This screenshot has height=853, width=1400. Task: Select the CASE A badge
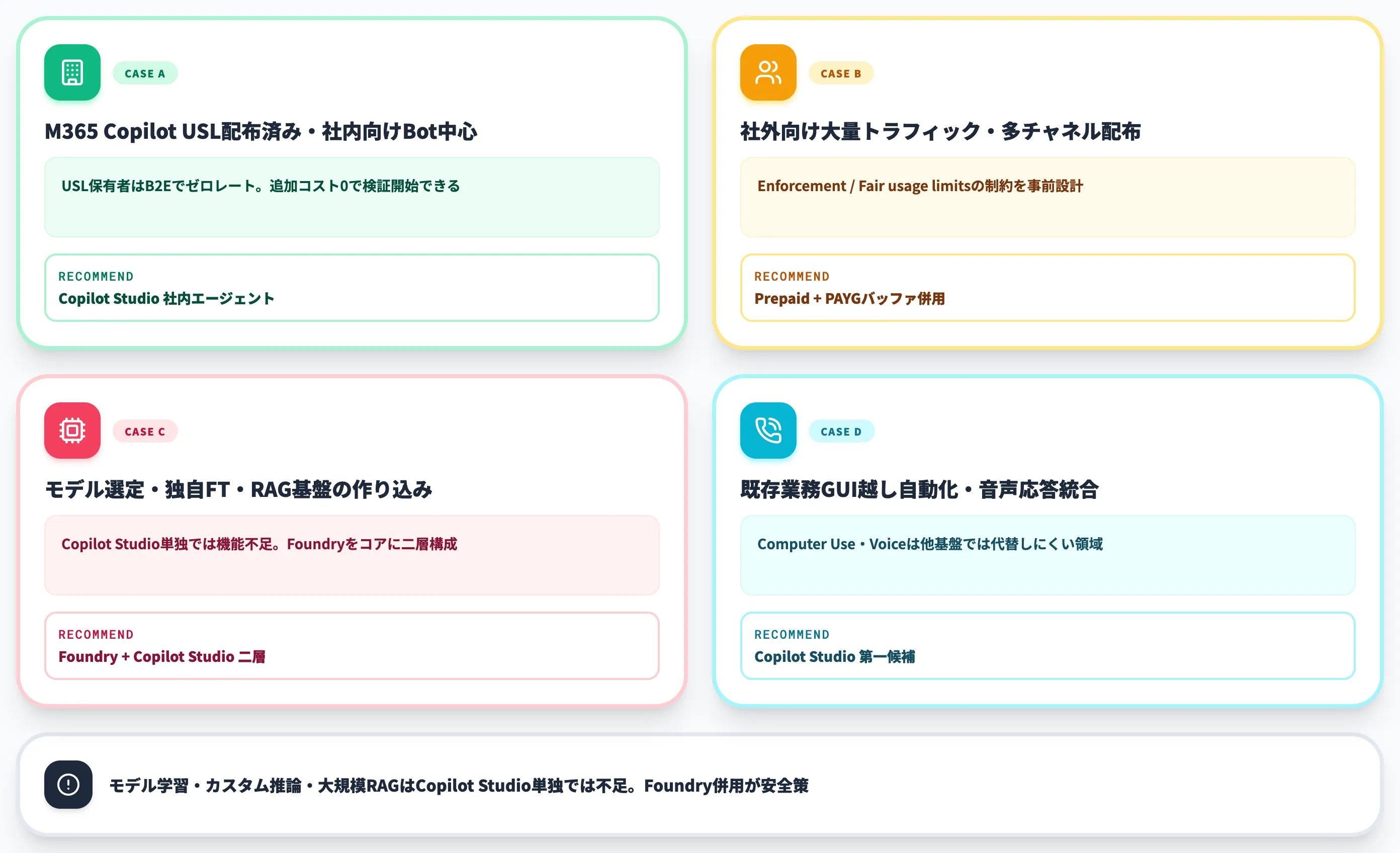click(x=145, y=73)
